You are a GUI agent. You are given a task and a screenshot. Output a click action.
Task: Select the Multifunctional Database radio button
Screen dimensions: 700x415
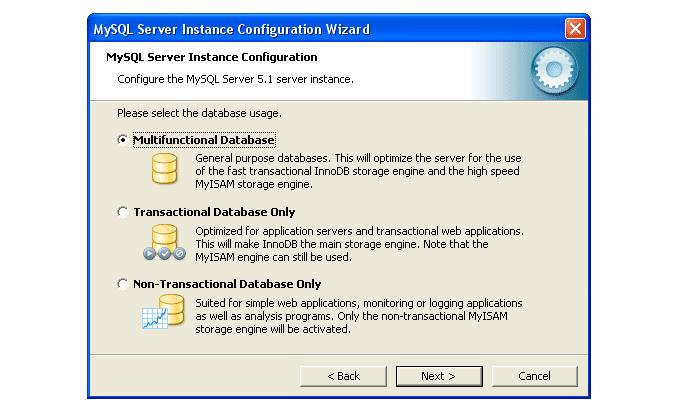pyautogui.click(x=123, y=140)
